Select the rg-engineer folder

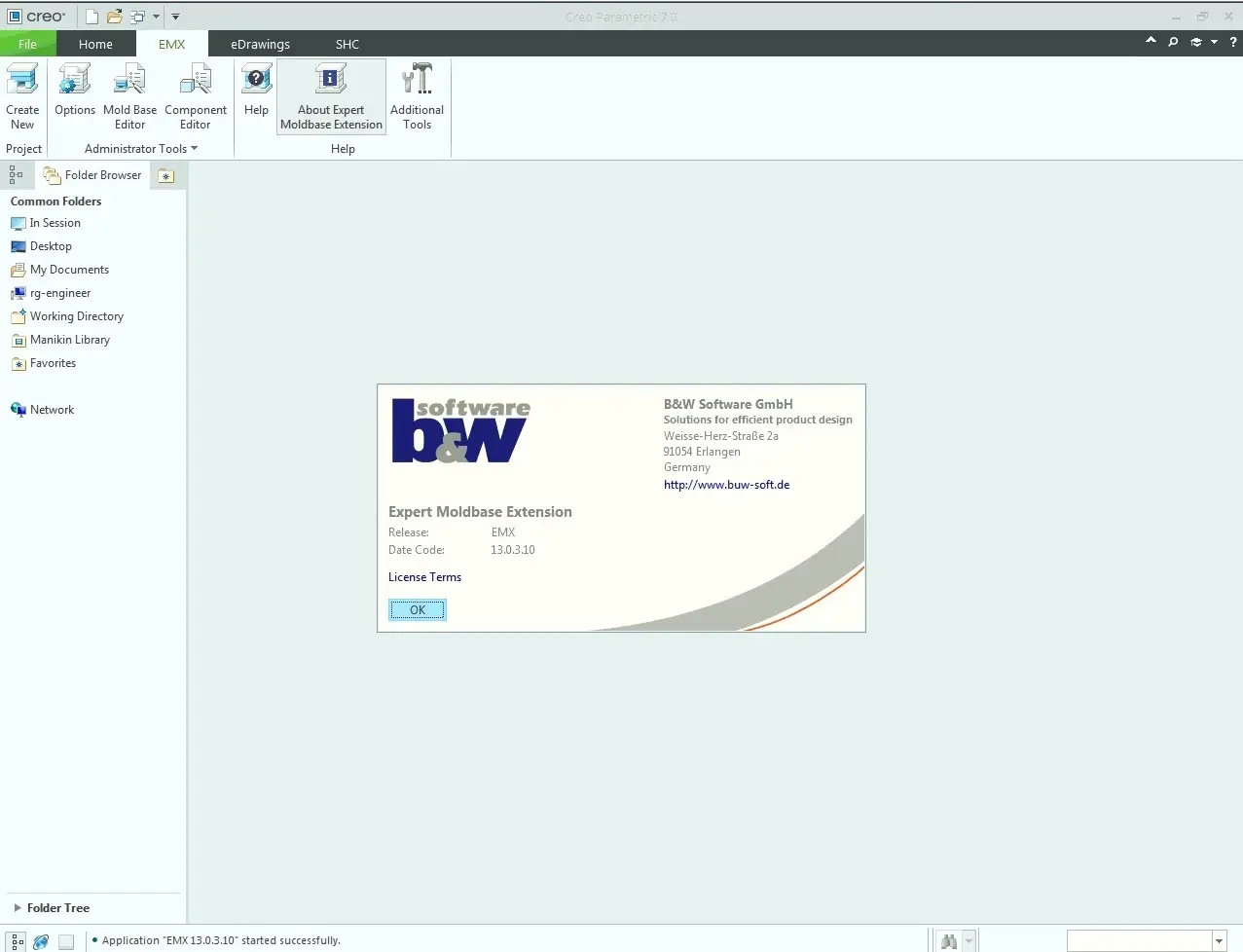click(x=51, y=293)
